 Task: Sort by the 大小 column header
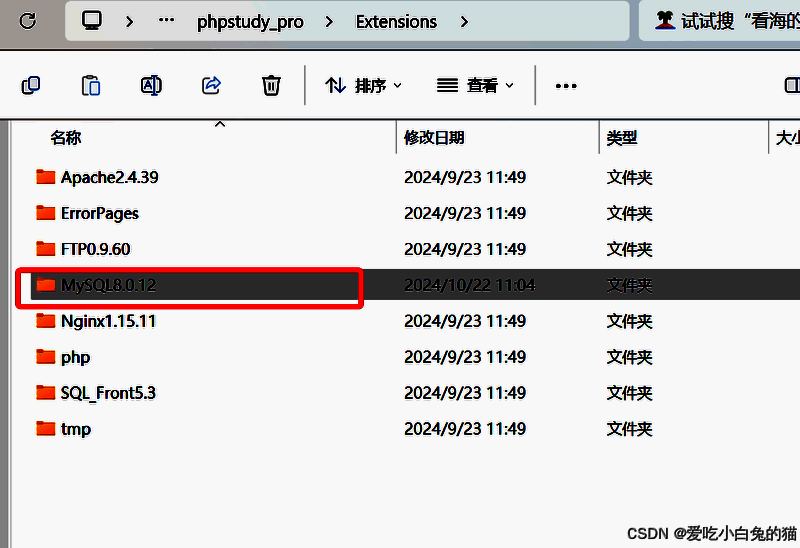point(787,138)
